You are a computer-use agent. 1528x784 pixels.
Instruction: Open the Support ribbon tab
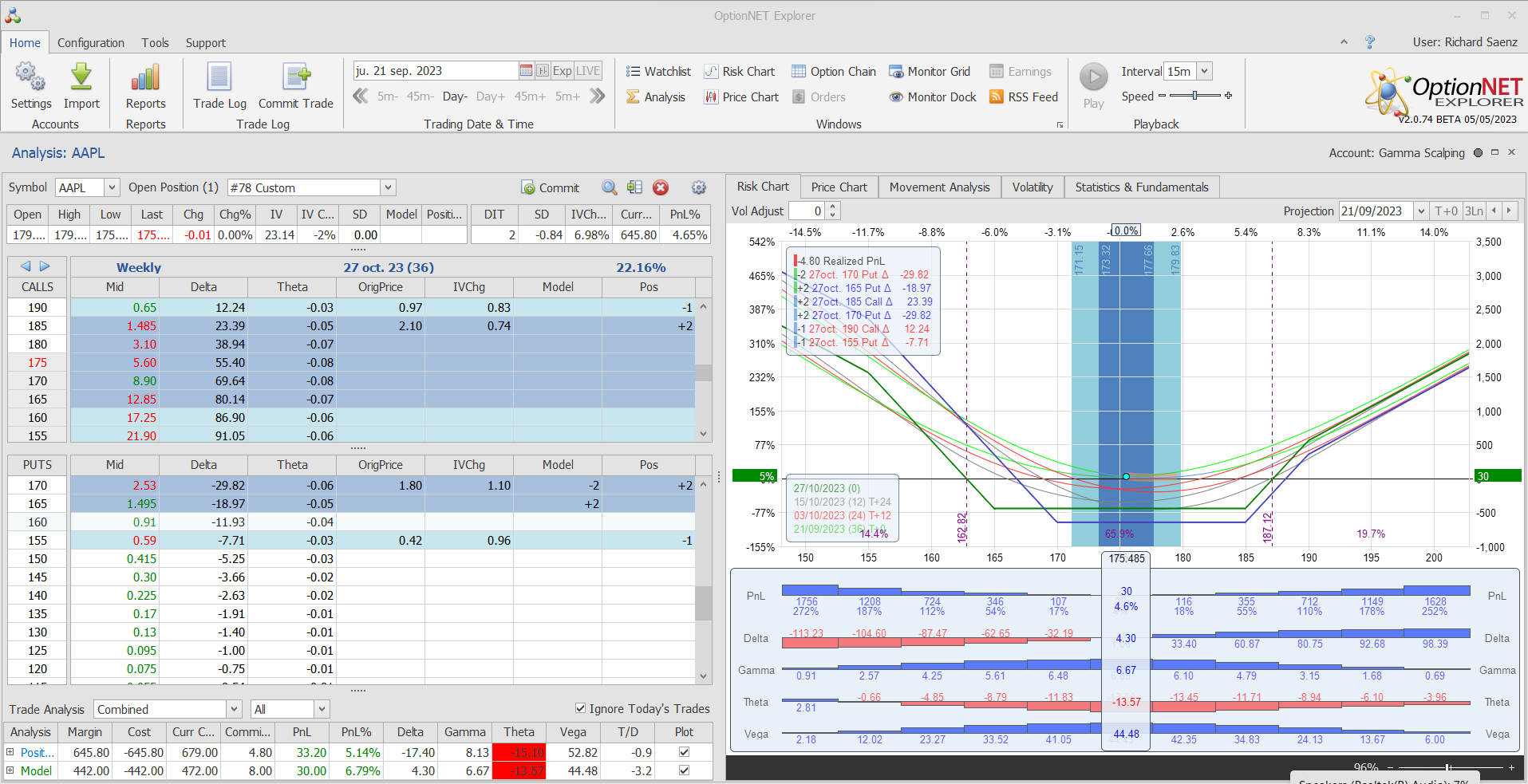click(x=206, y=42)
